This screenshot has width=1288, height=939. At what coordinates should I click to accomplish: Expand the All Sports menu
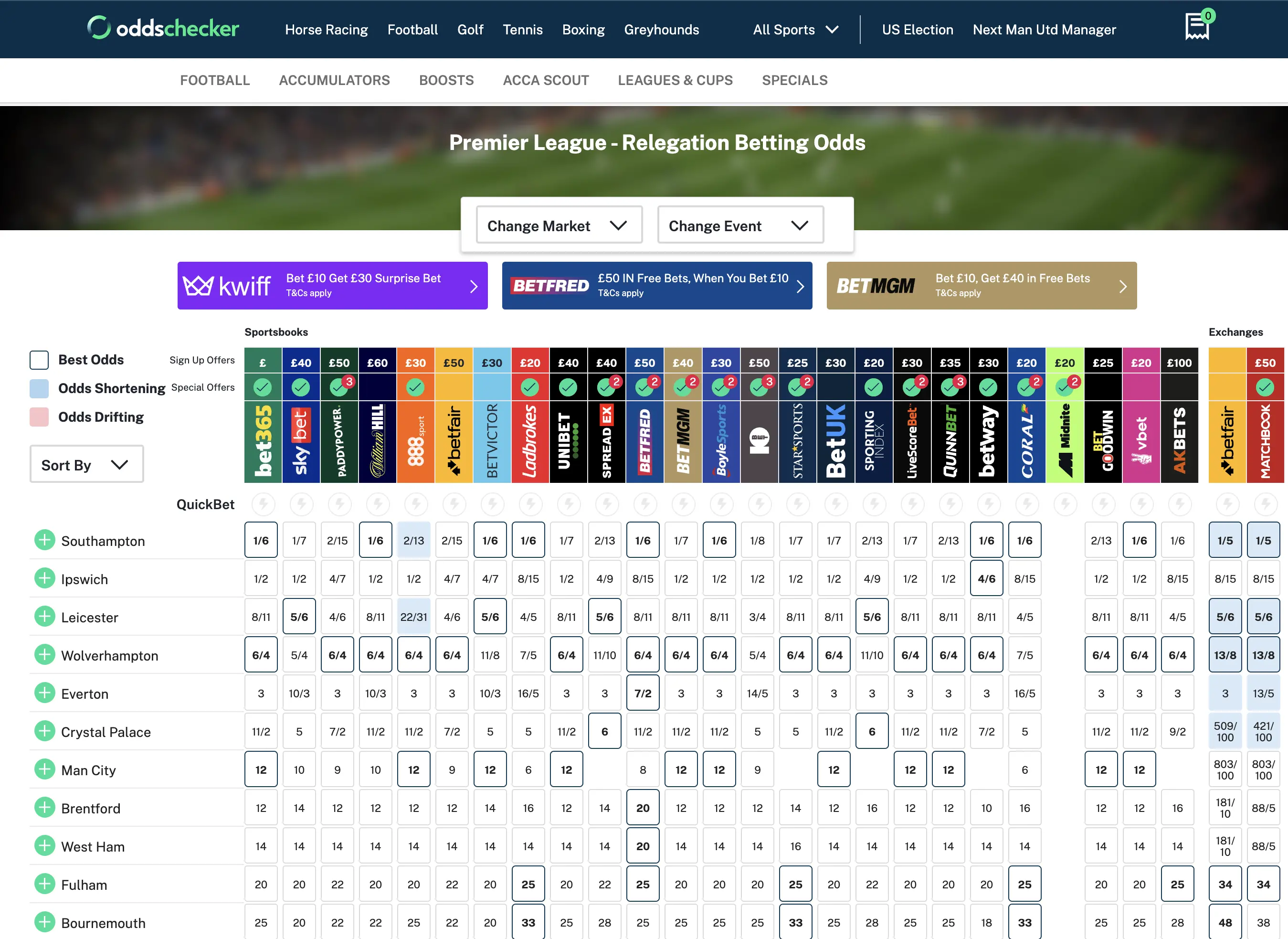click(x=795, y=30)
